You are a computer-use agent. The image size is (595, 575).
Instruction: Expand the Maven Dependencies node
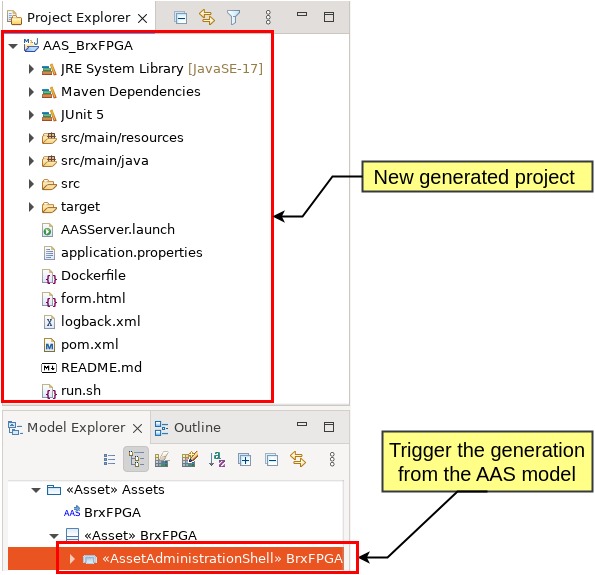(31, 92)
